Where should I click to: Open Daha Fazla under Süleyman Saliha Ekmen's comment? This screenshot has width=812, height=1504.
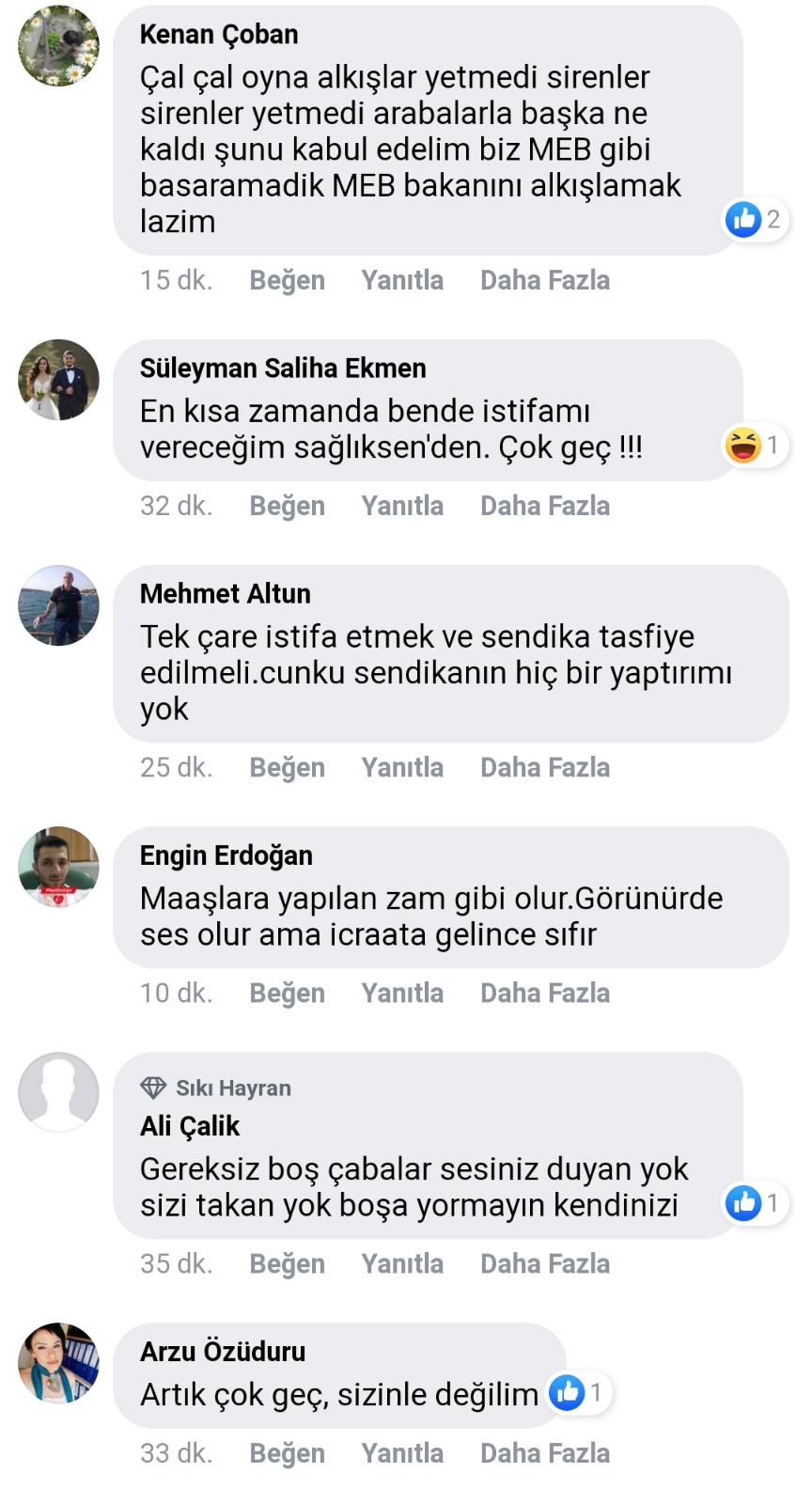coord(544,506)
